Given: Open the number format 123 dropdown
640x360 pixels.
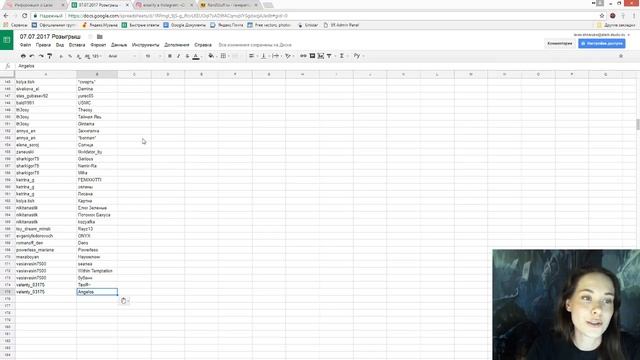Looking at the screenshot, I should (96, 56).
